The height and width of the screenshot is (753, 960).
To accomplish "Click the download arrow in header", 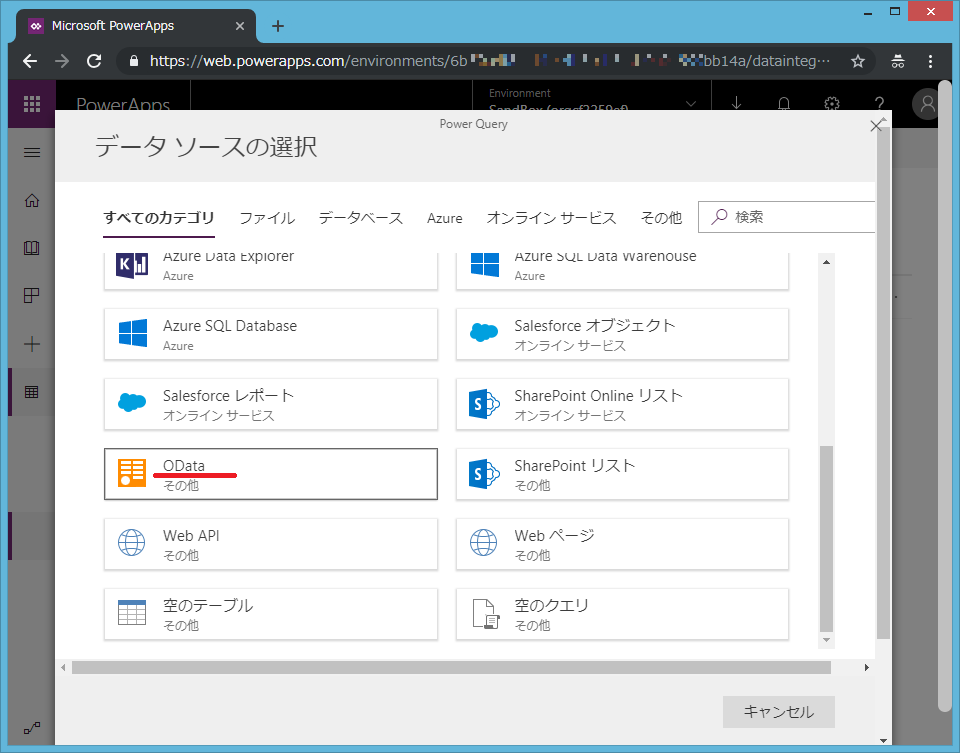I will coord(737,103).
